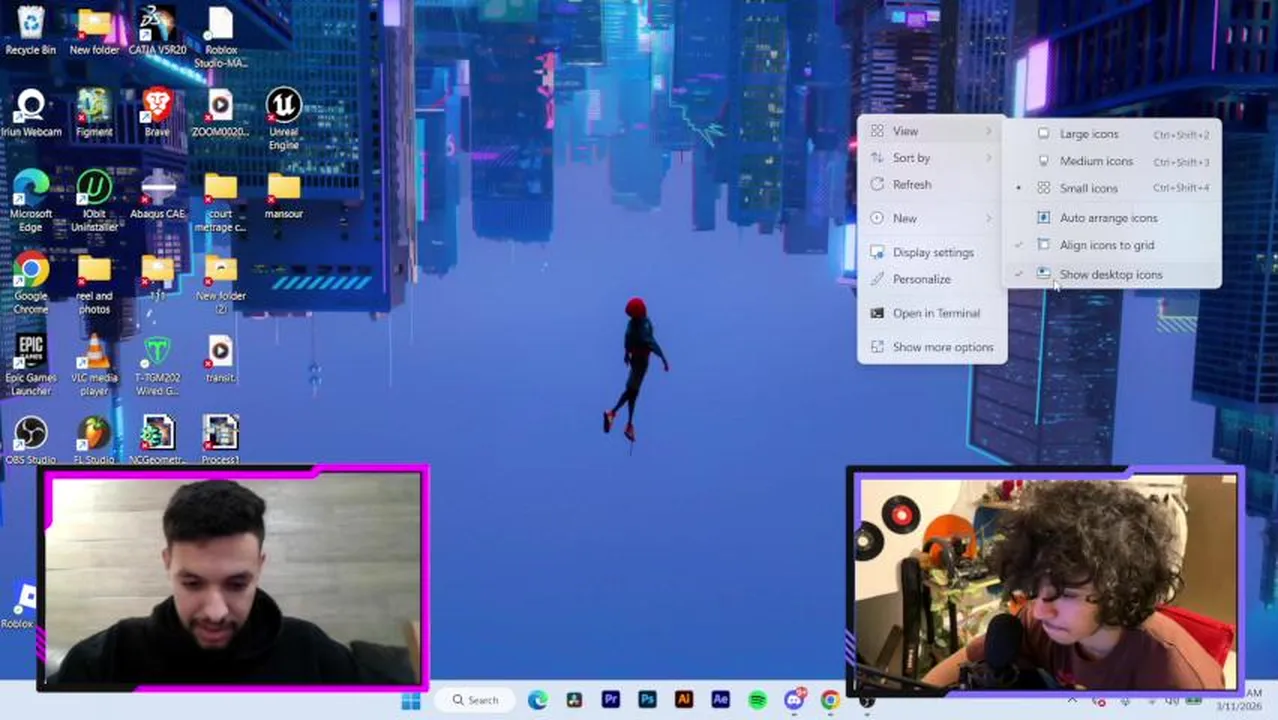This screenshot has height=720, width=1278.
Task: Open Premiere Pro from the taskbar
Action: [x=610, y=700]
